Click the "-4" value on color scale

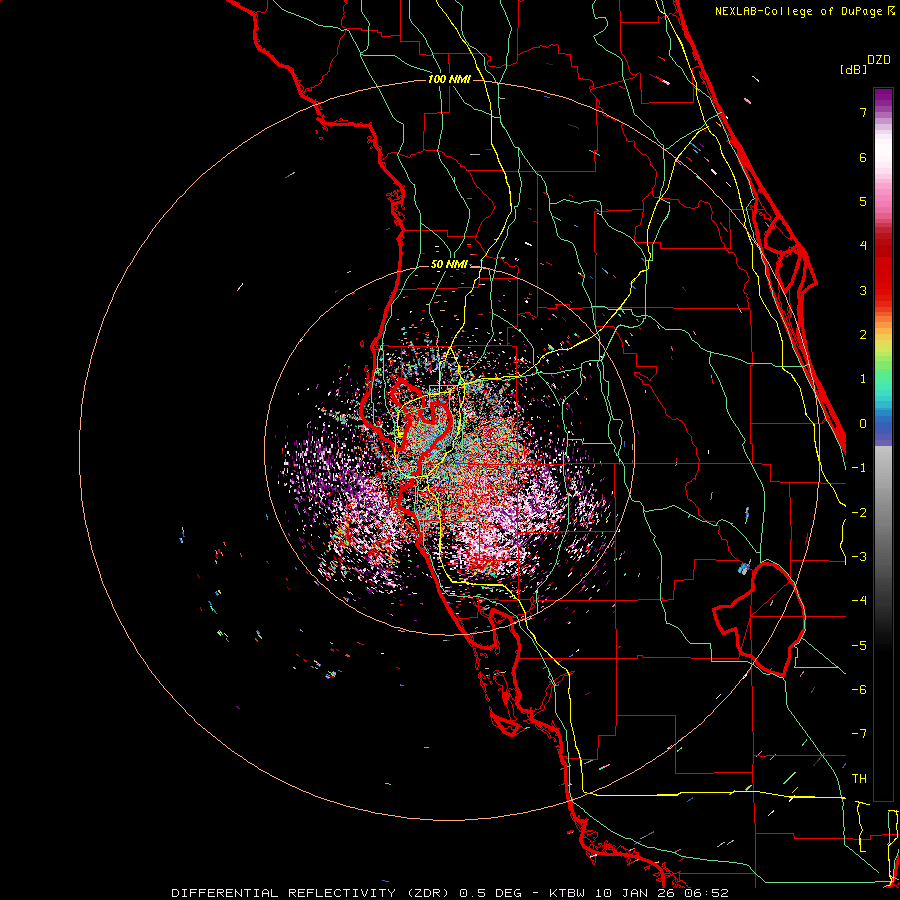click(x=859, y=601)
